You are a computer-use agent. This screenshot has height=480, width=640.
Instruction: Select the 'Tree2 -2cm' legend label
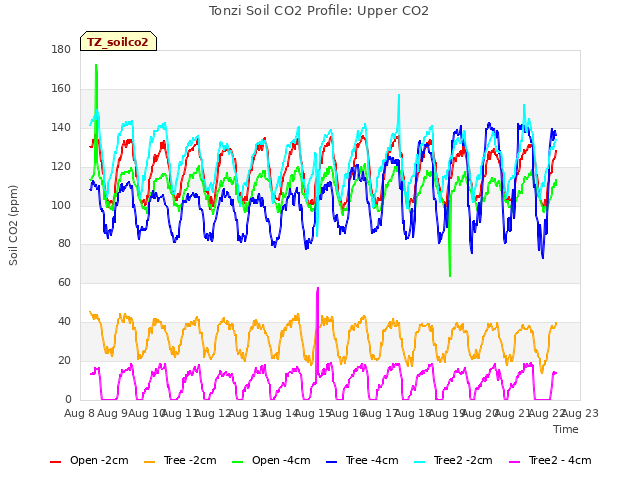click(463, 460)
